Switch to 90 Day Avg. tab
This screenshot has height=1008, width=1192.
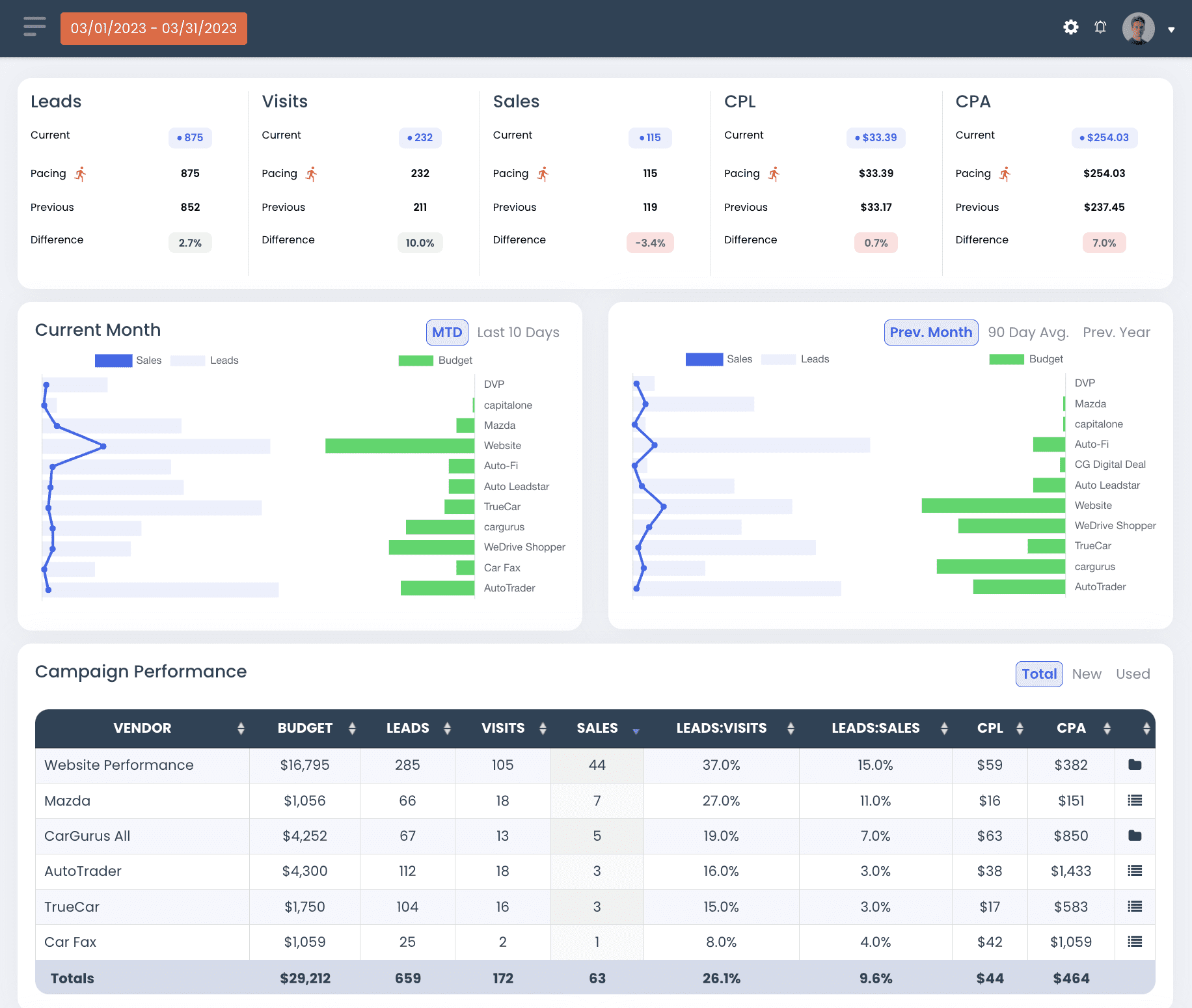tap(1028, 333)
